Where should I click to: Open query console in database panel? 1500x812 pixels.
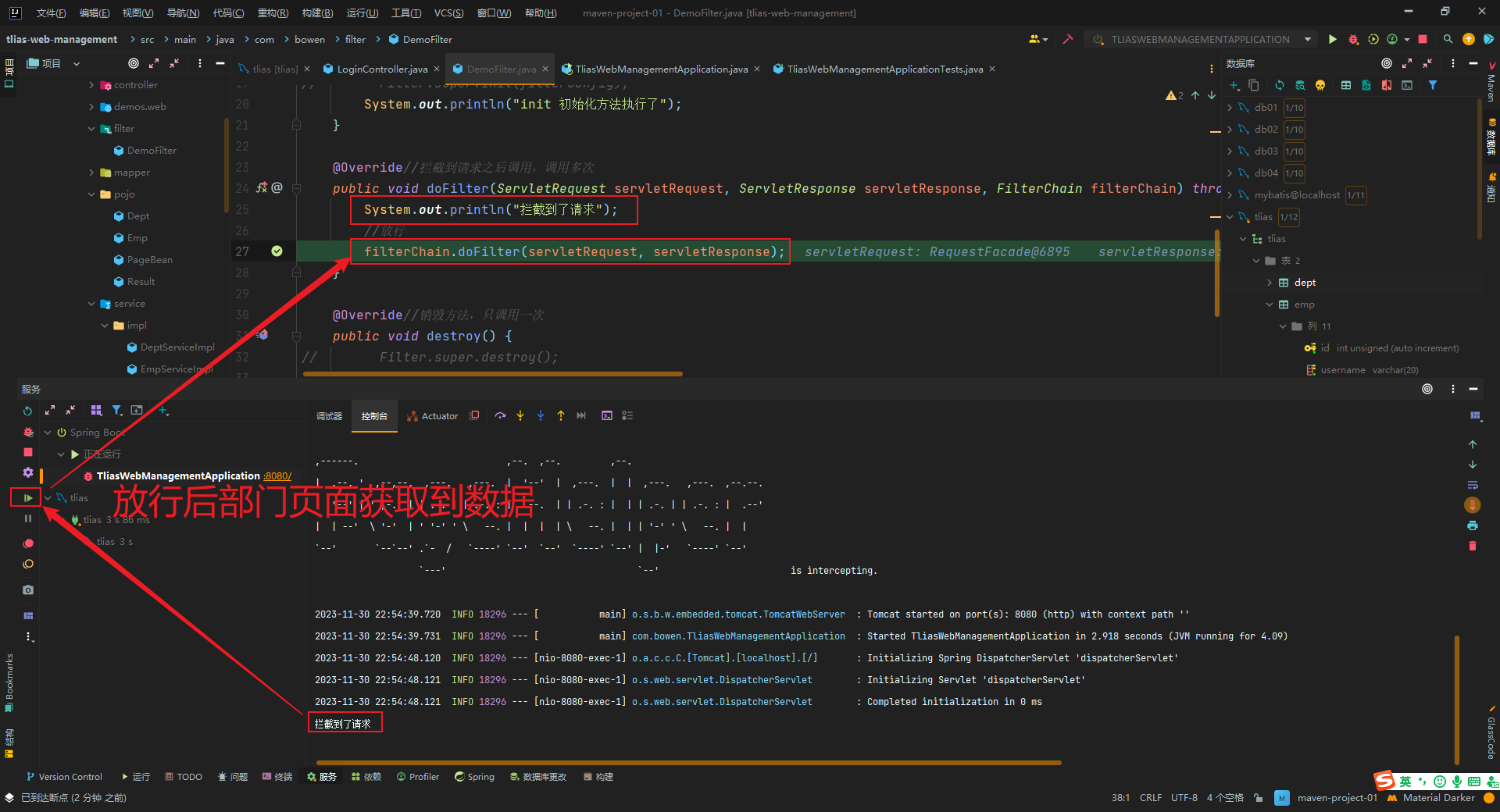(x=1407, y=85)
